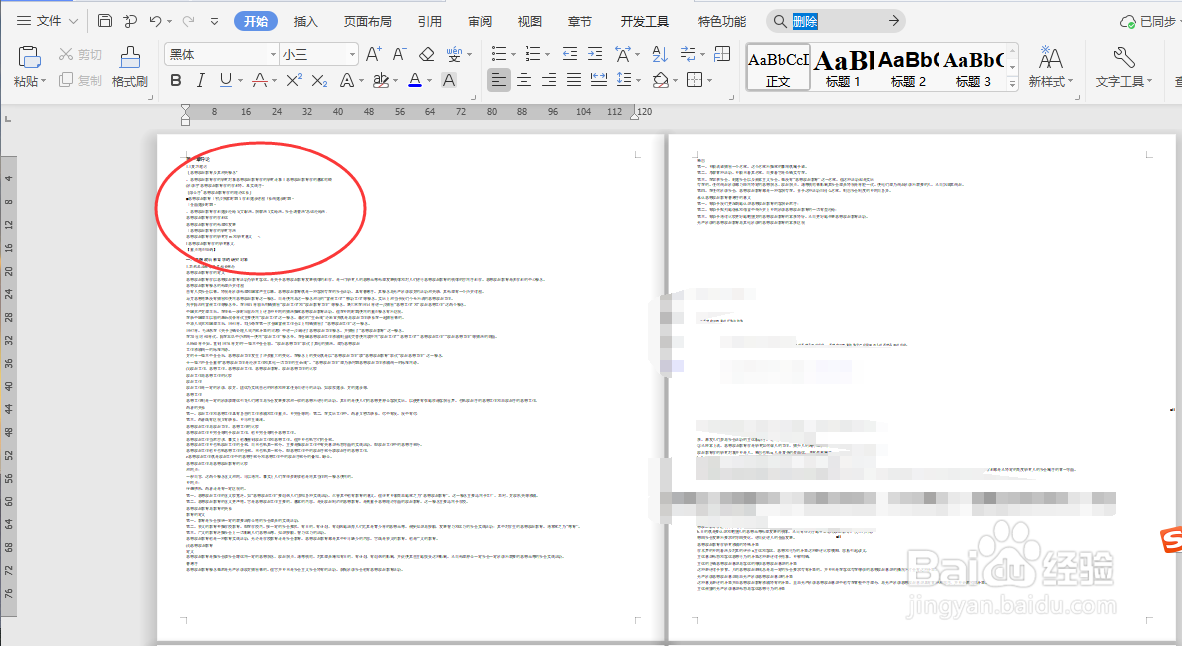The height and width of the screenshot is (646, 1182).
Task: Enable right text alignment
Action: 549,80
